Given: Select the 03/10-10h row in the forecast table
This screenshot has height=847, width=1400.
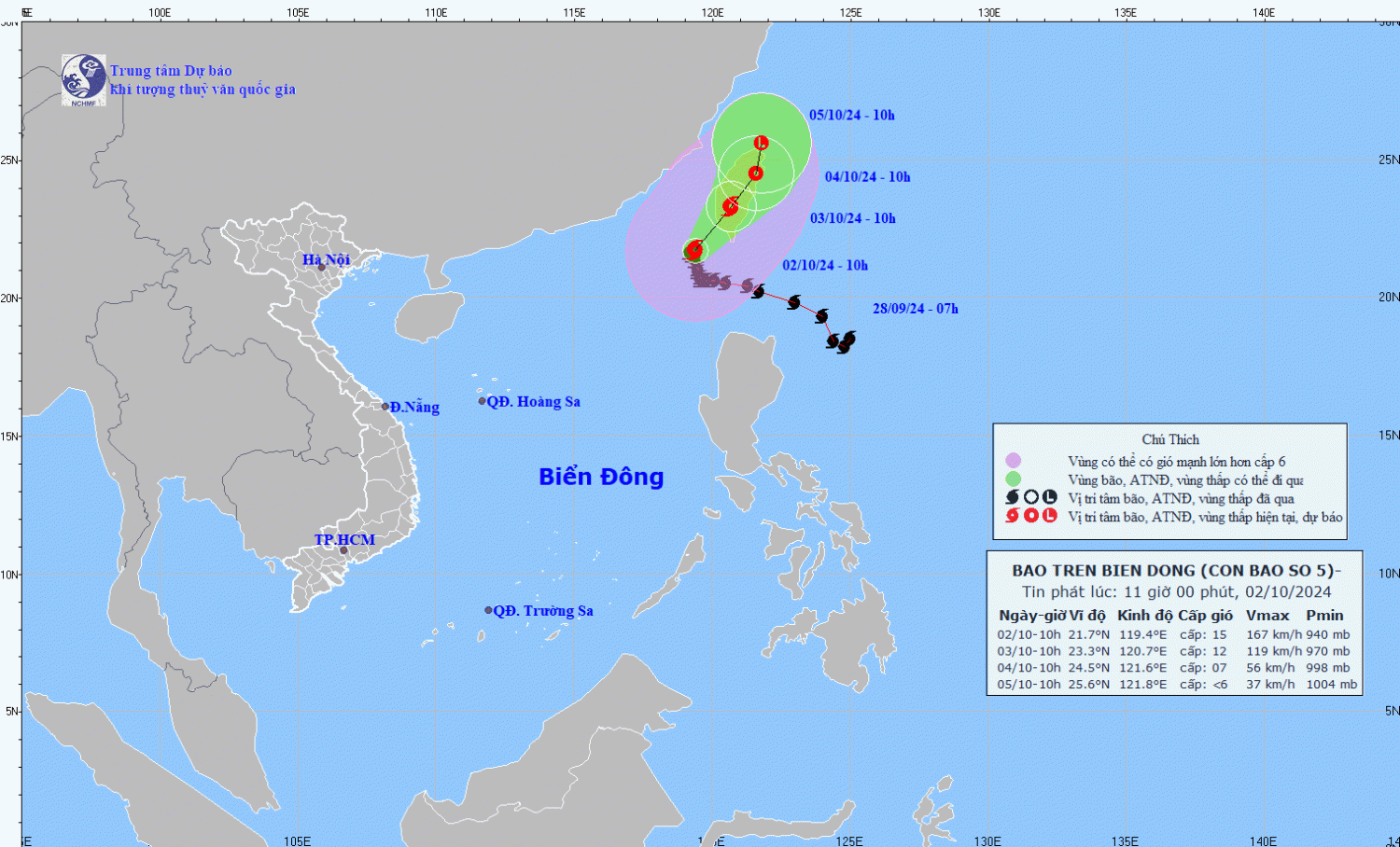Looking at the screenshot, I should tap(1173, 651).
